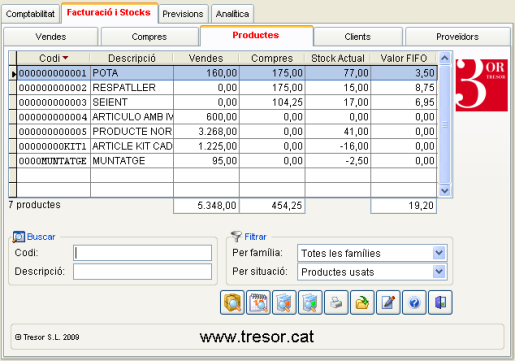Switch to the Clients tab
This screenshot has height=361, width=515.
pos(358,36)
